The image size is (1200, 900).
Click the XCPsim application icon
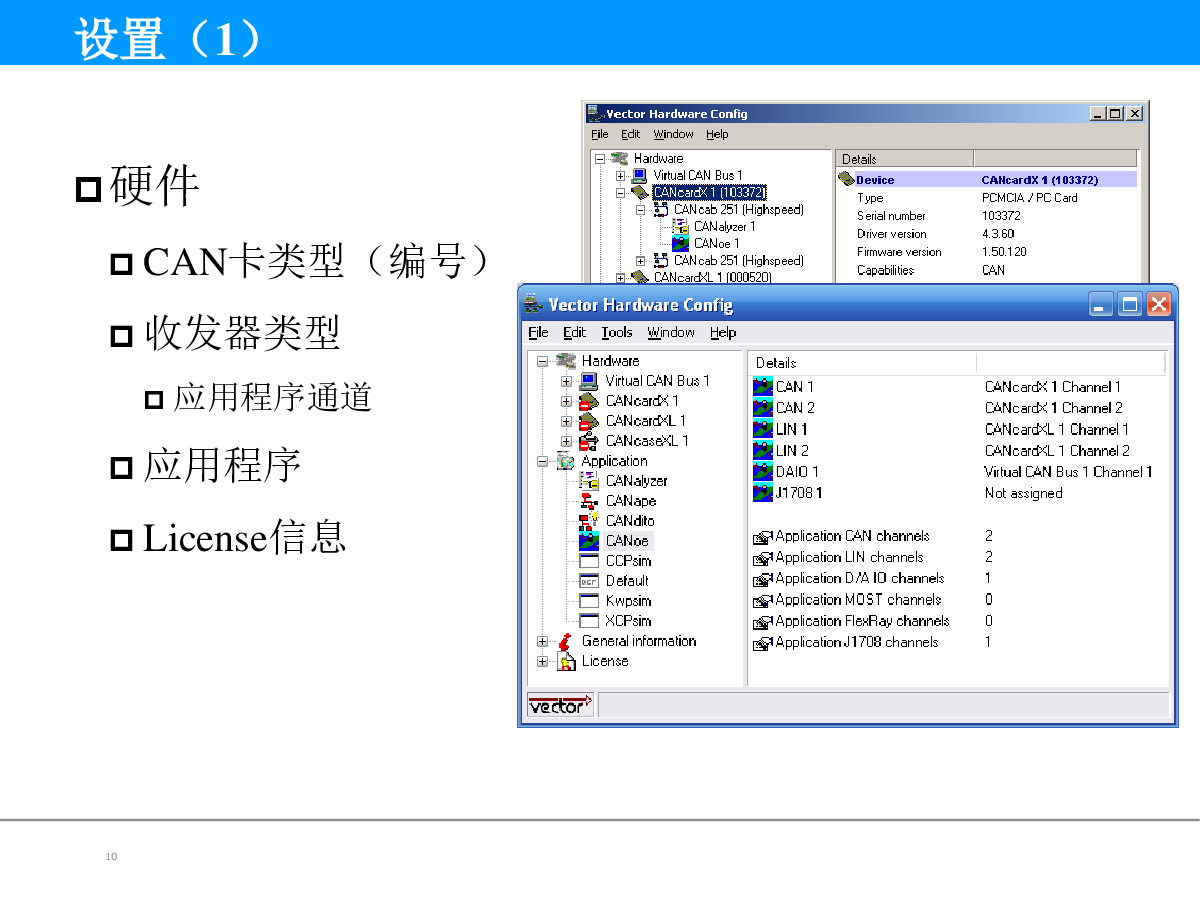coord(589,621)
